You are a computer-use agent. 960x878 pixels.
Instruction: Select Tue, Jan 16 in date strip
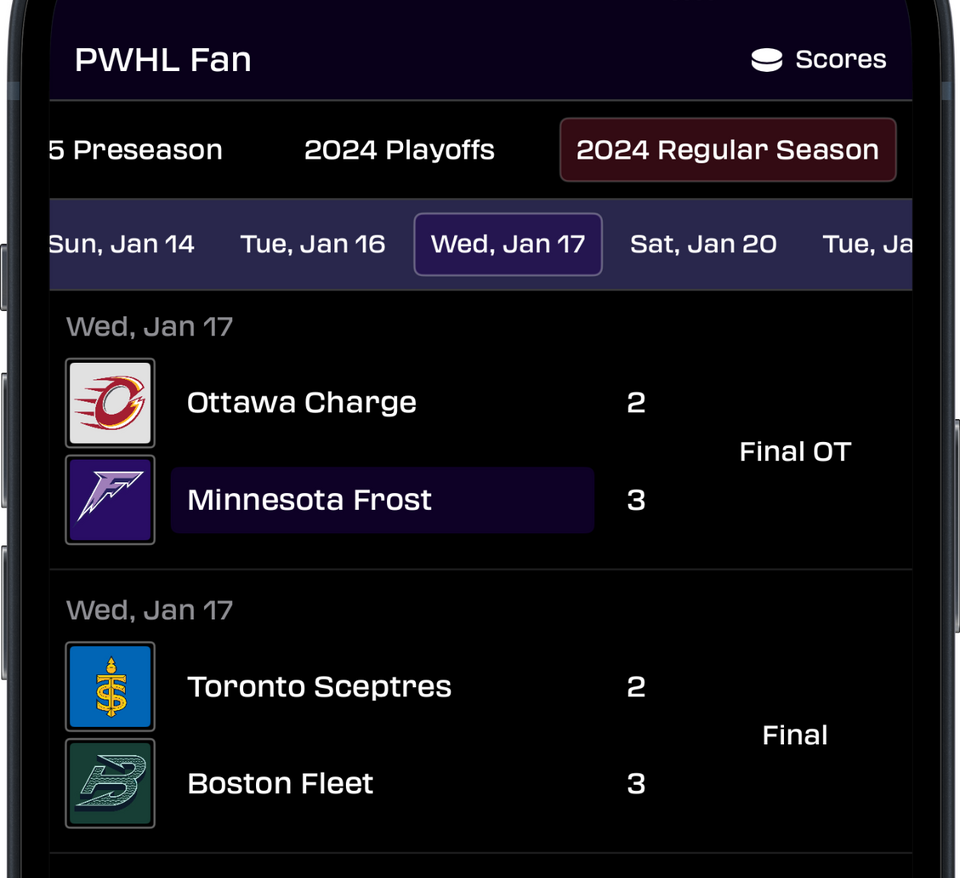[313, 244]
